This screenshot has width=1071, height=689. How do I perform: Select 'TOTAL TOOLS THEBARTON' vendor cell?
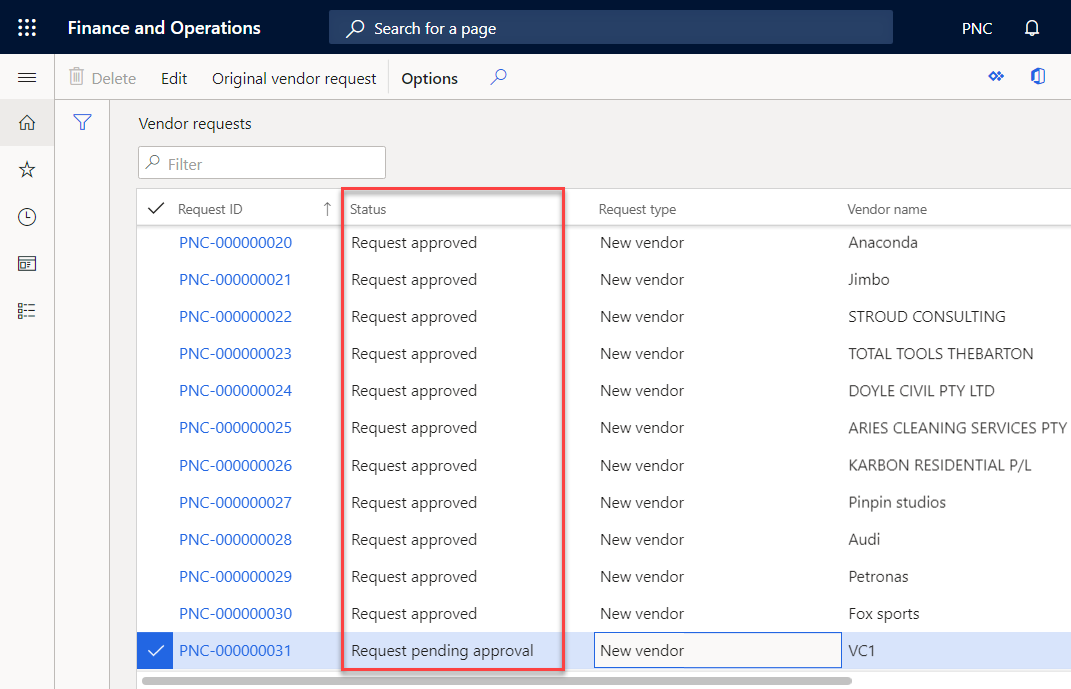point(941,353)
